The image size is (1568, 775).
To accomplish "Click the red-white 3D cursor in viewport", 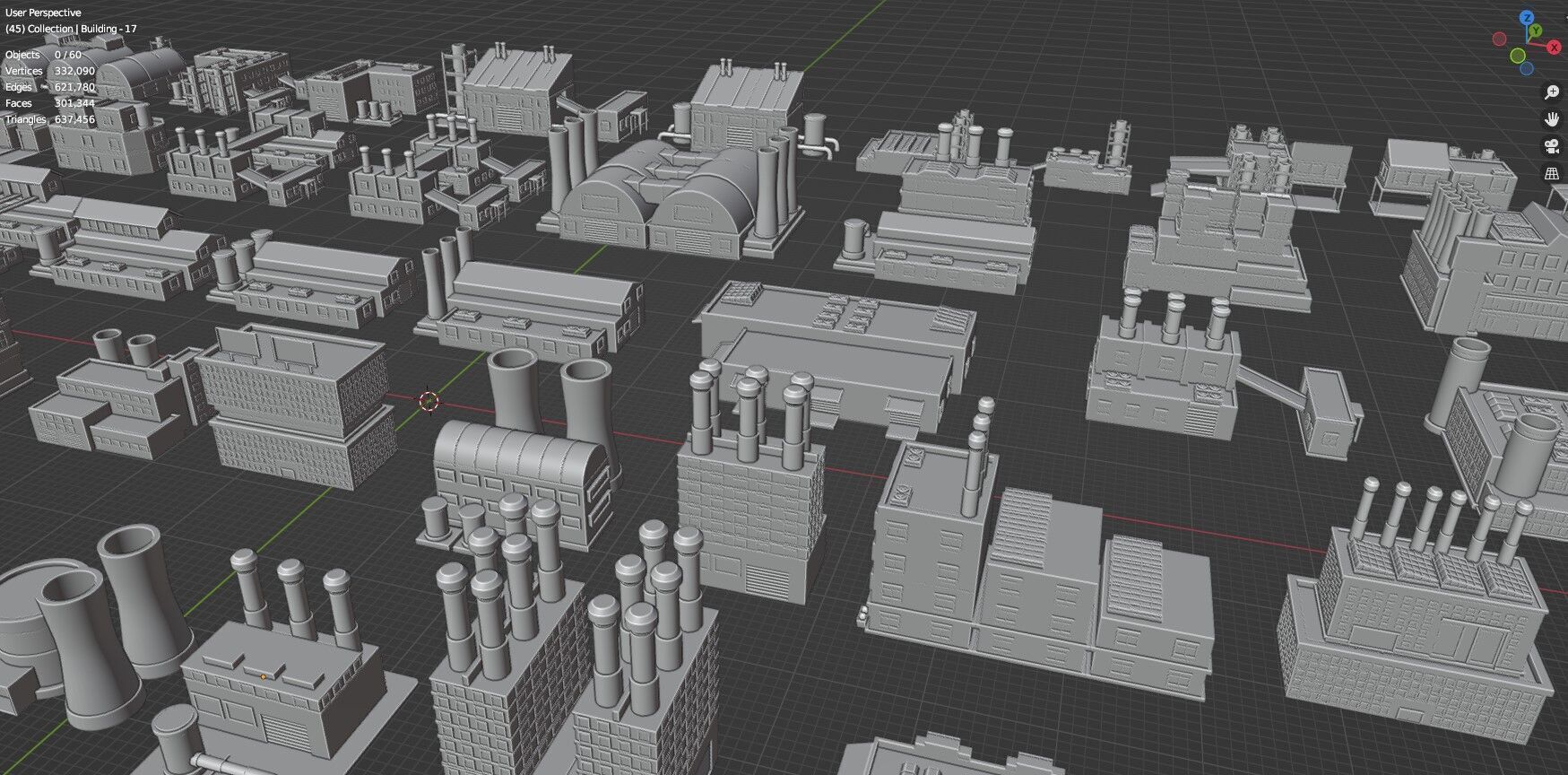I will [429, 401].
